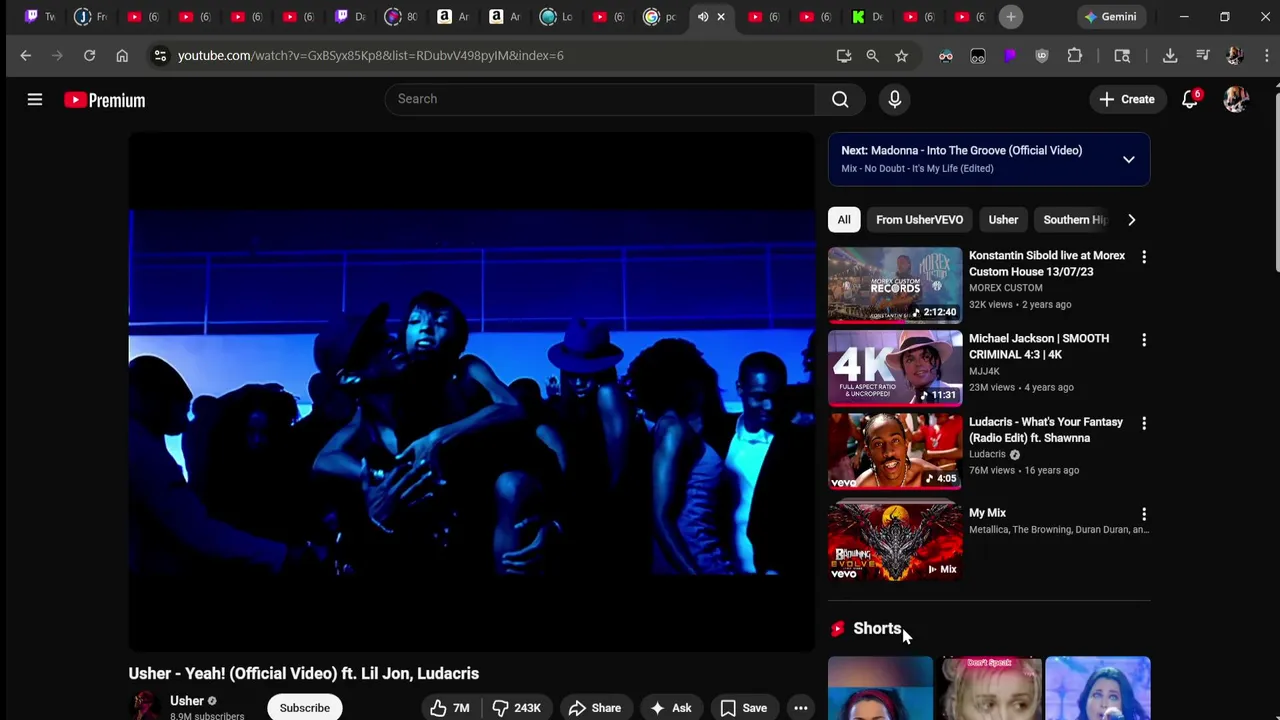Subscribe to the Usher channel
The width and height of the screenshot is (1280, 720).
click(305, 708)
